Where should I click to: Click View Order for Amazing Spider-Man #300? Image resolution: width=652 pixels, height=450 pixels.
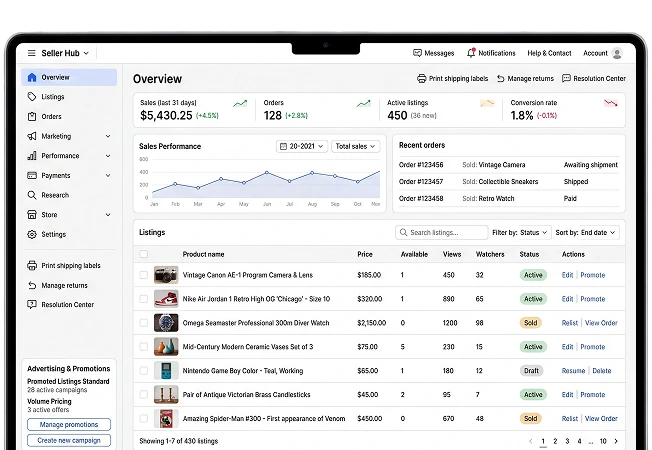(601, 418)
